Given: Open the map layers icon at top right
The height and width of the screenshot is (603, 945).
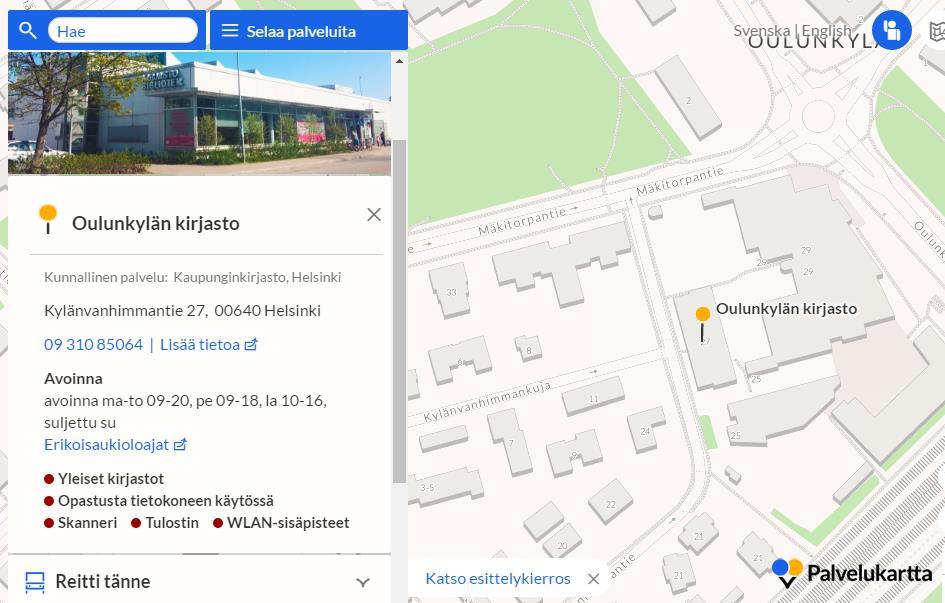Looking at the screenshot, I should coord(936,31).
